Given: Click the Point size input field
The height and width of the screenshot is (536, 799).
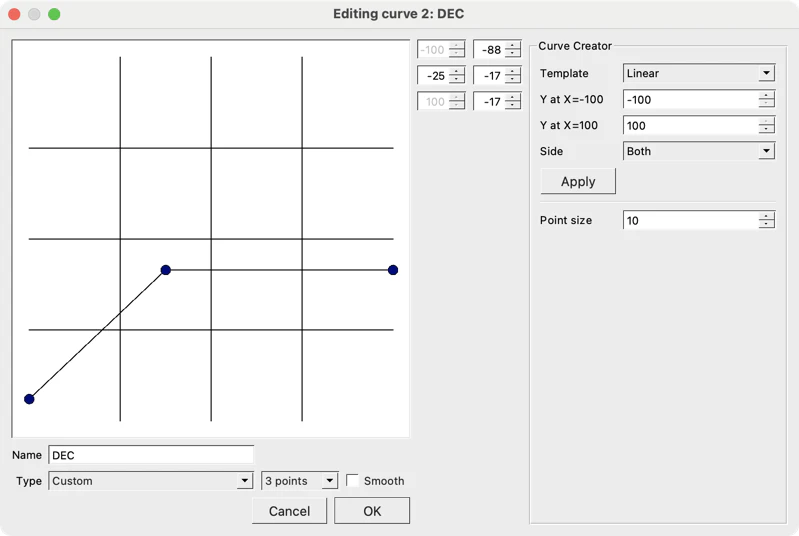Looking at the screenshot, I should point(690,220).
